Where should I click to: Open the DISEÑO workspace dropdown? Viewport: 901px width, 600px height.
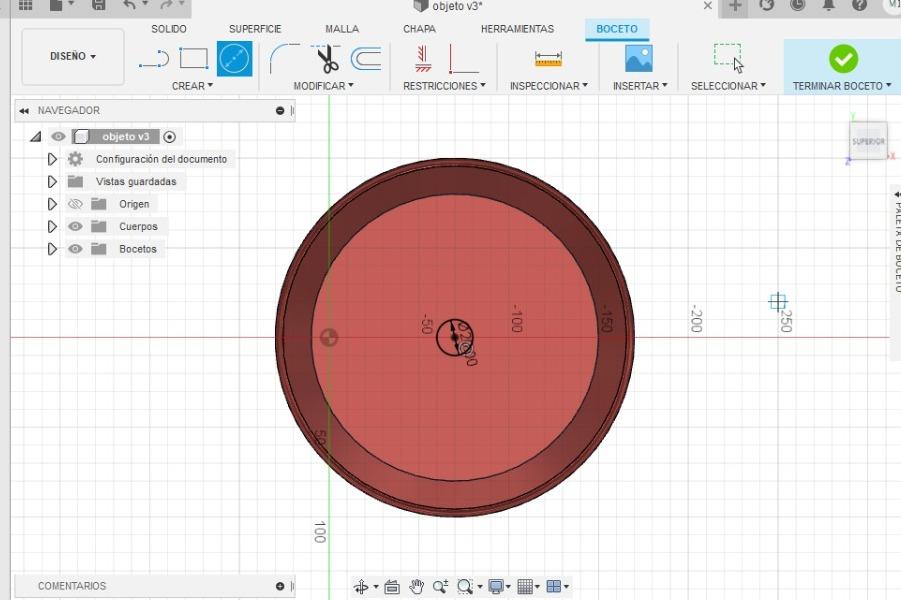click(73, 56)
